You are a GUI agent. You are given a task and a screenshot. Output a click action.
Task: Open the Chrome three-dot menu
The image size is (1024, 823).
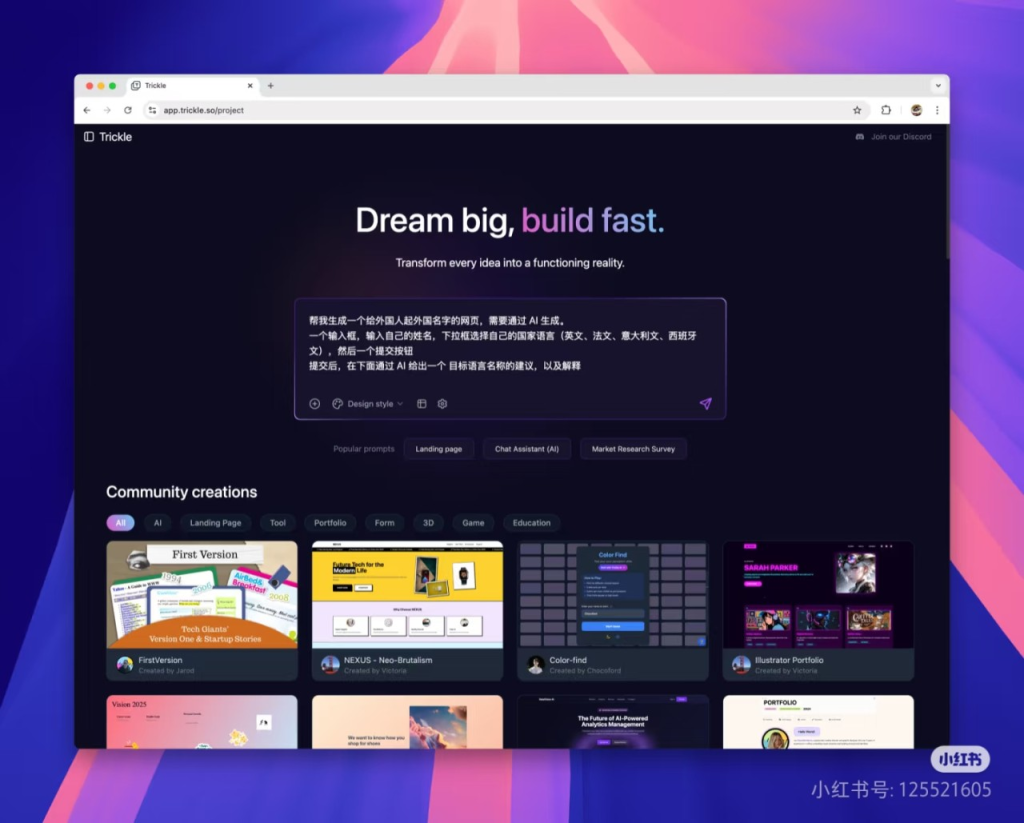937,110
